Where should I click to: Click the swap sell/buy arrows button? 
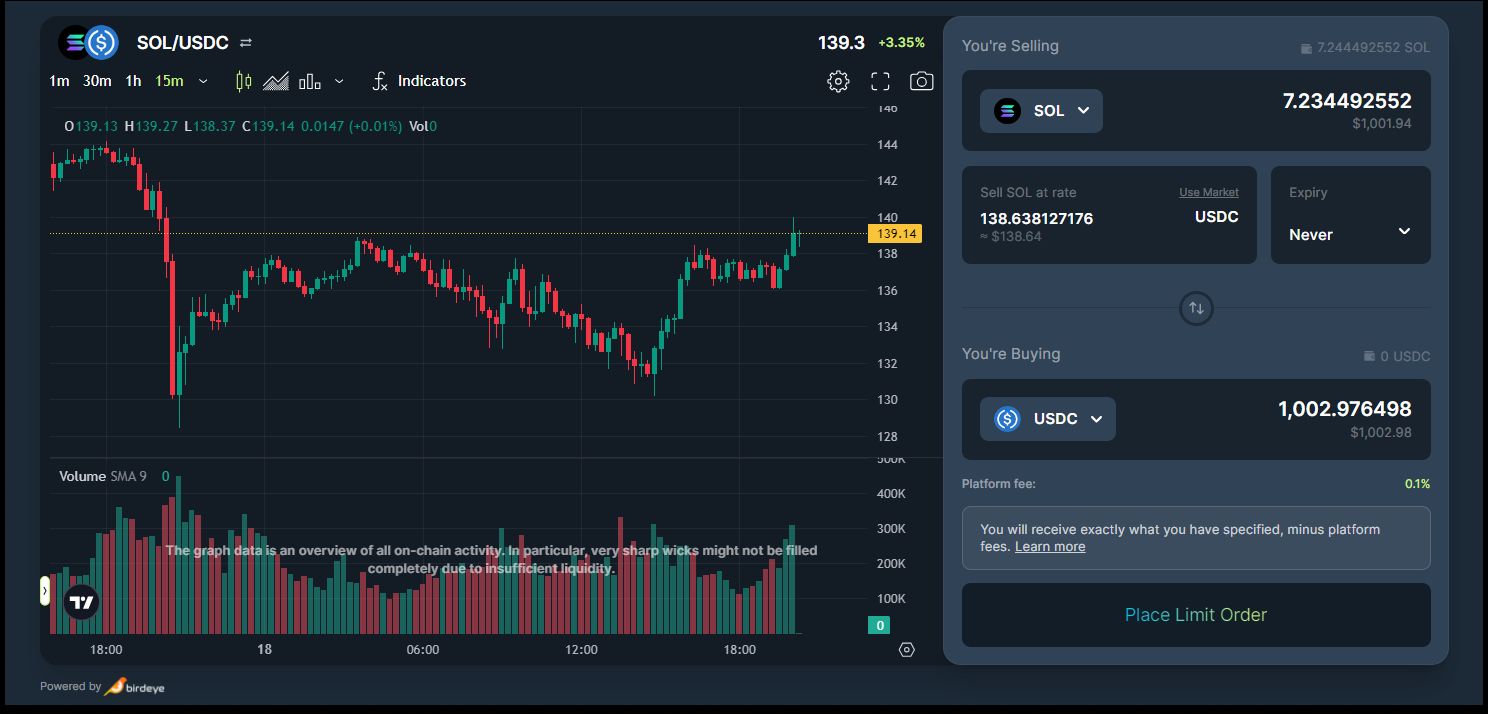pyautogui.click(x=1196, y=308)
